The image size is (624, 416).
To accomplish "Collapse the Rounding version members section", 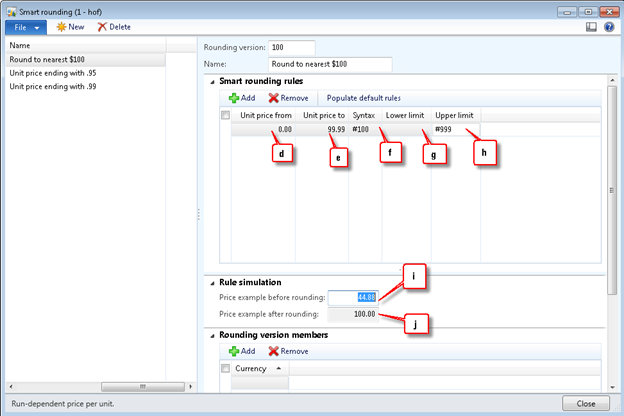I will point(211,334).
